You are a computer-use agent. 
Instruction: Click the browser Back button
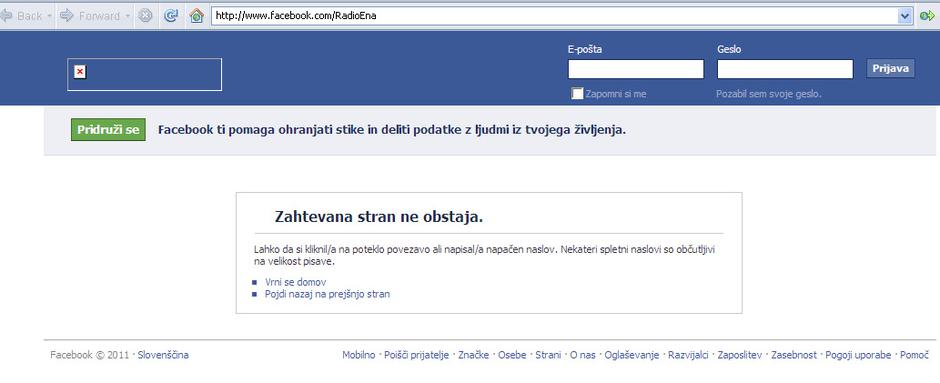coord(23,16)
